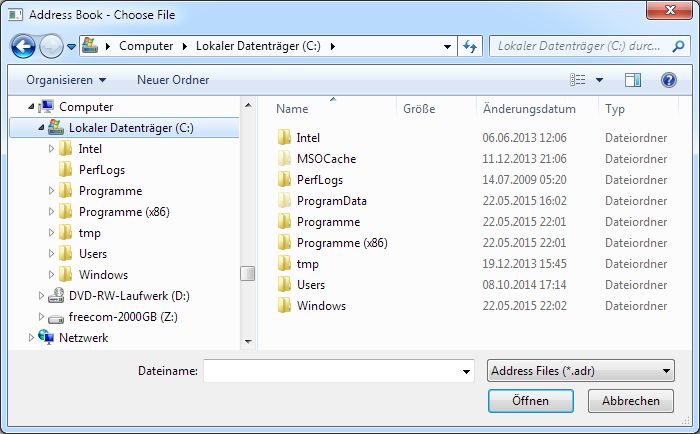The image size is (700, 434).
Task: Select MSOCache folder in file list
Action: [326, 159]
